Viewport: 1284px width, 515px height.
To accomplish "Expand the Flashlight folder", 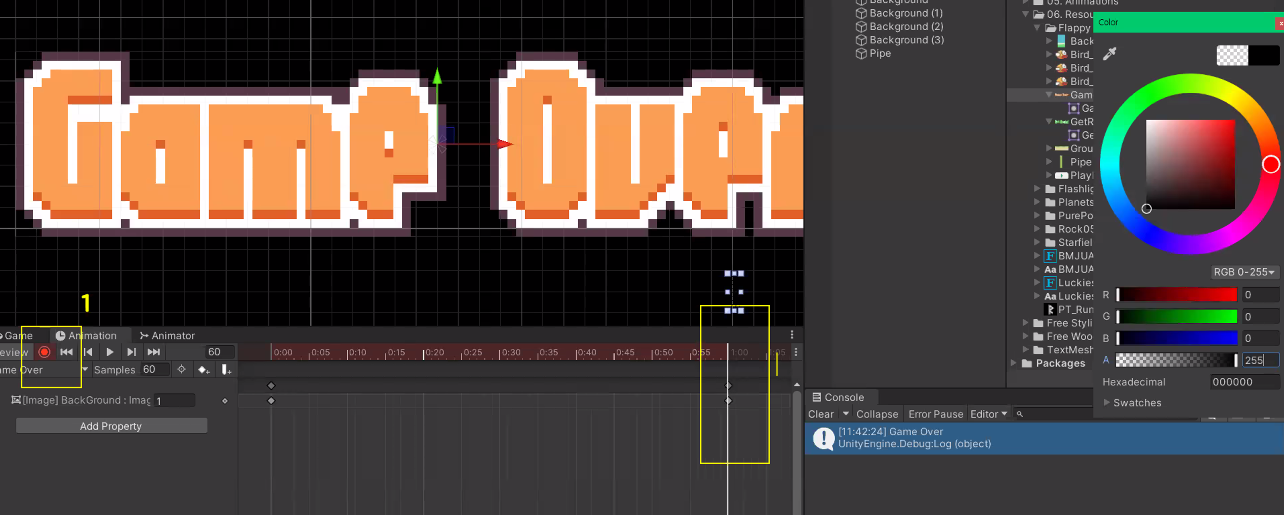I will point(1038,188).
